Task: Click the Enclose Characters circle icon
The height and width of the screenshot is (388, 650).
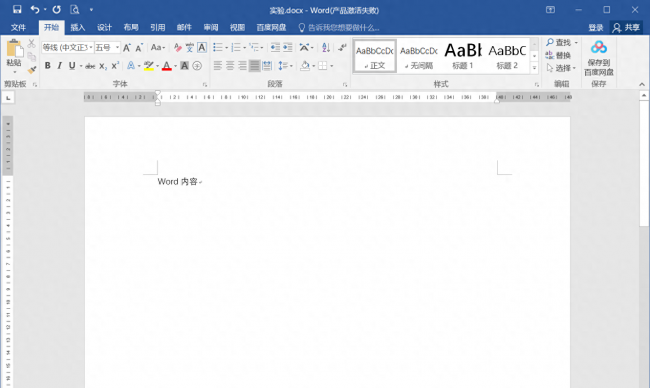Action: 197,65
